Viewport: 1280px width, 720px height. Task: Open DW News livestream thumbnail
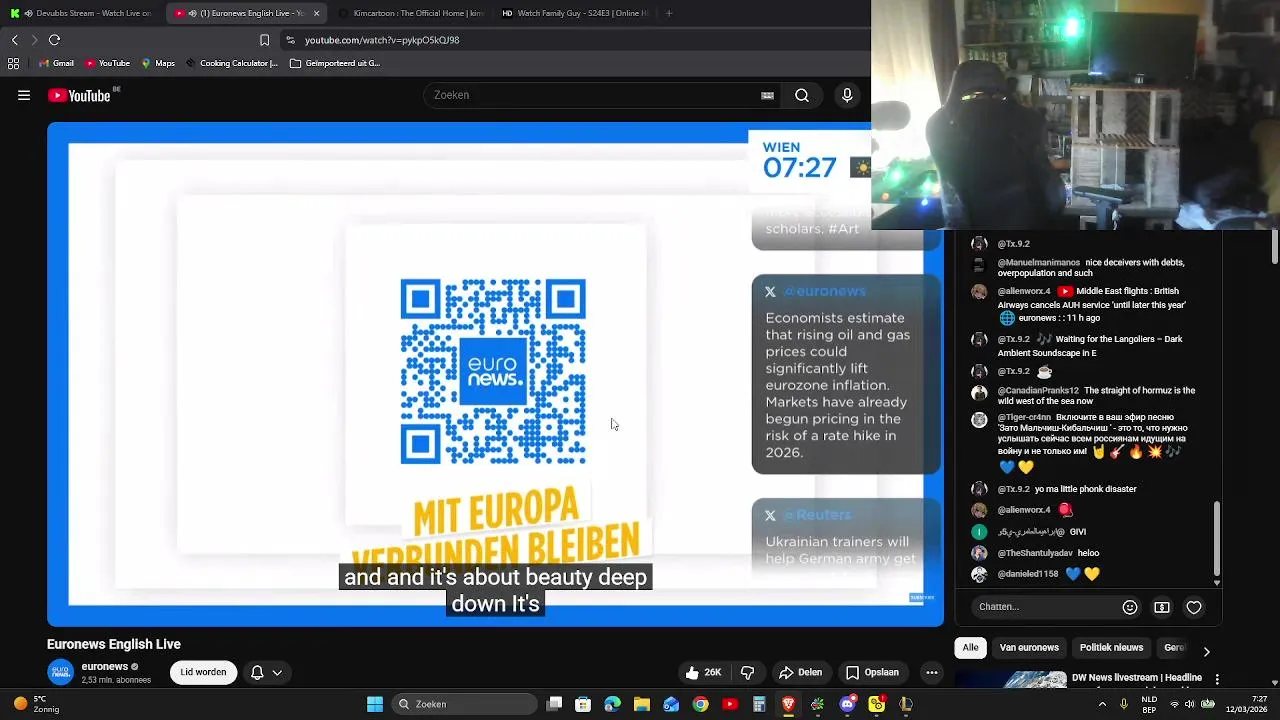pos(1011,682)
